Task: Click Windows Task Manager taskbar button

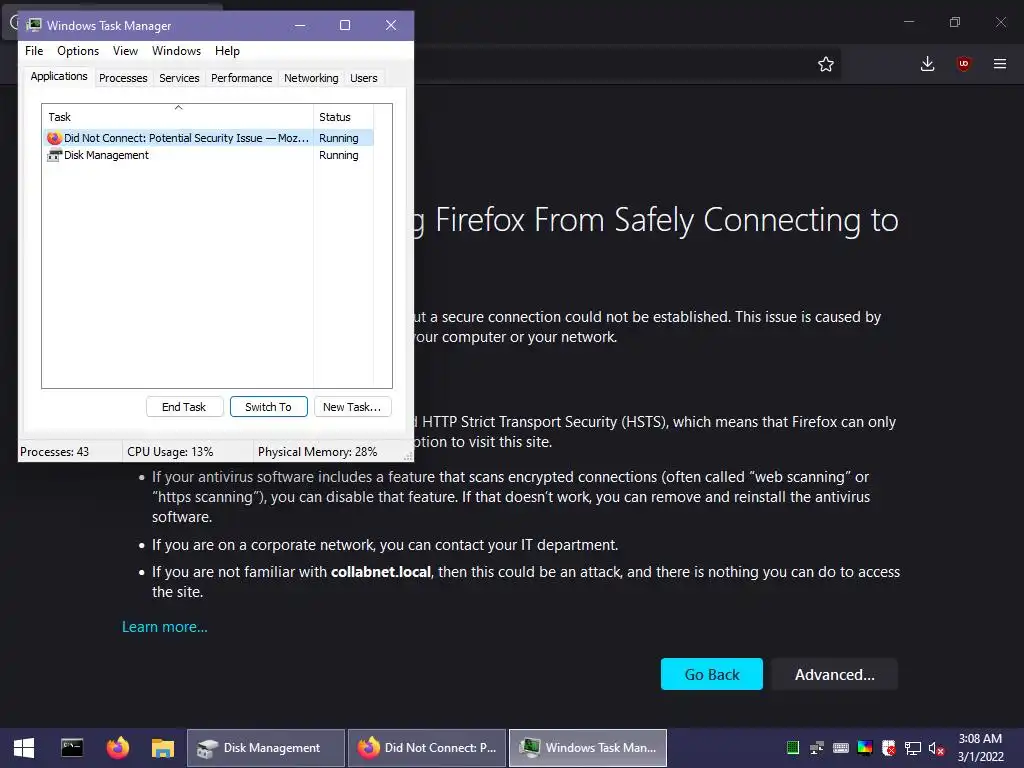Action: tap(588, 748)
